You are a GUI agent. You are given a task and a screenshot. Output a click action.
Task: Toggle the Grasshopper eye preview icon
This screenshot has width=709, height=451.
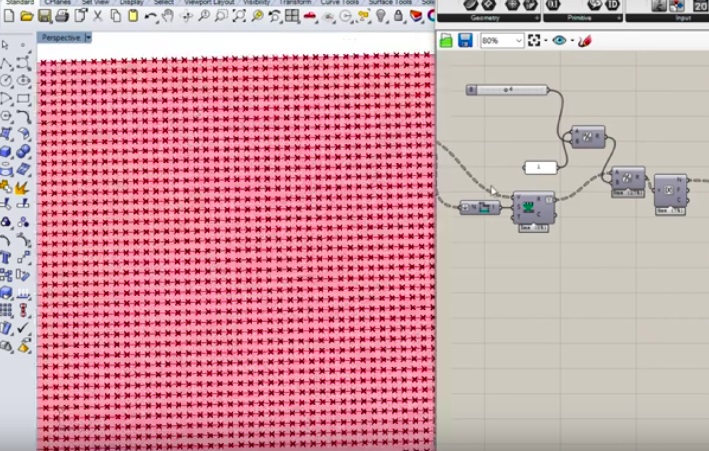tap(559, 40)
